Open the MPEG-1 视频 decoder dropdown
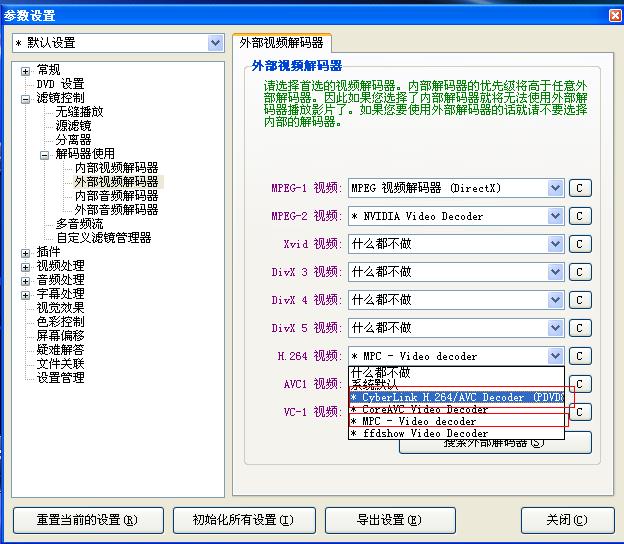 (x=556, y=188)
